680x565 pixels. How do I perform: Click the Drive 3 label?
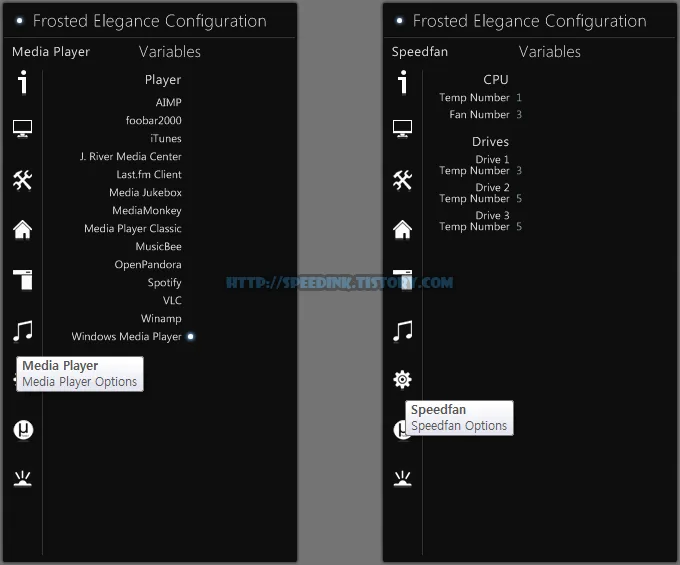[x=492, y=215]
